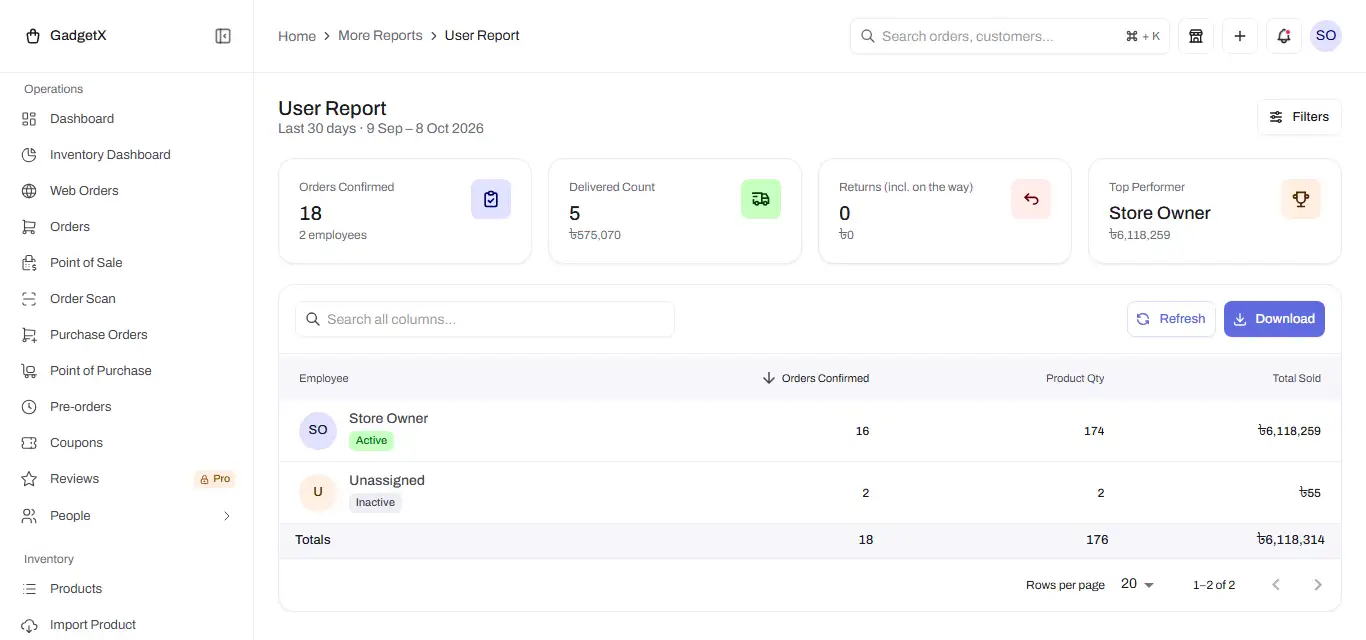Click the Reviews star icon
Viewport: 1366px width, 640px height.
[x=29, y=479]
